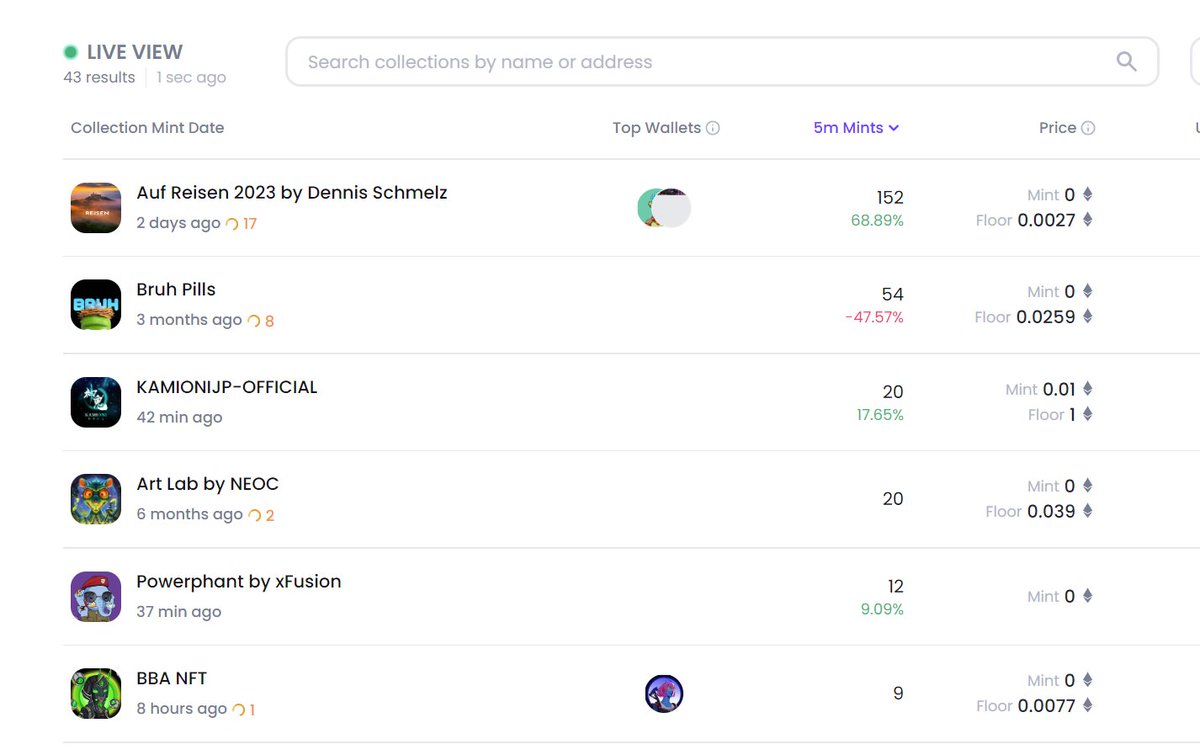Click the Auf Reisen top wallet avatars
This screenshot has width=1200, height=755.
(x=664, y=208)
